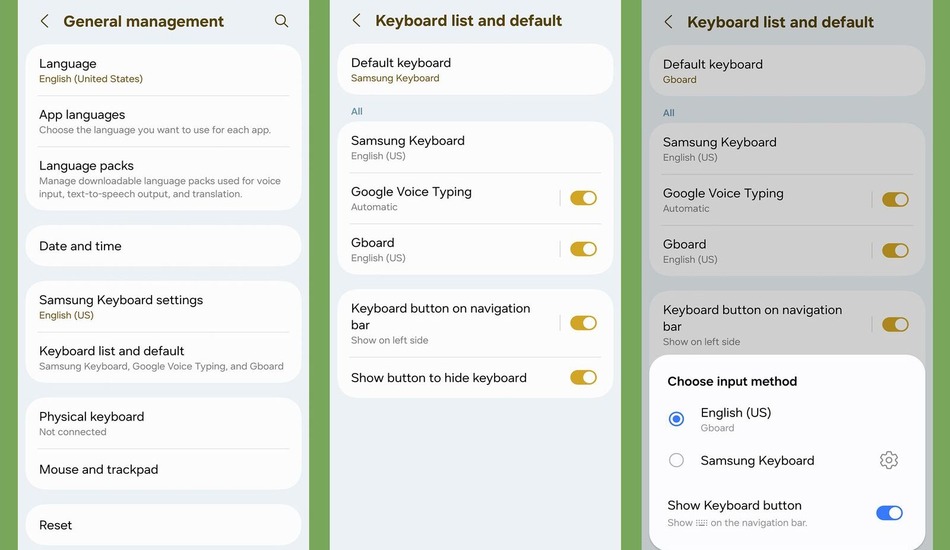
Task: Open Physical keyboard settings
Action: tap(162, 423)
